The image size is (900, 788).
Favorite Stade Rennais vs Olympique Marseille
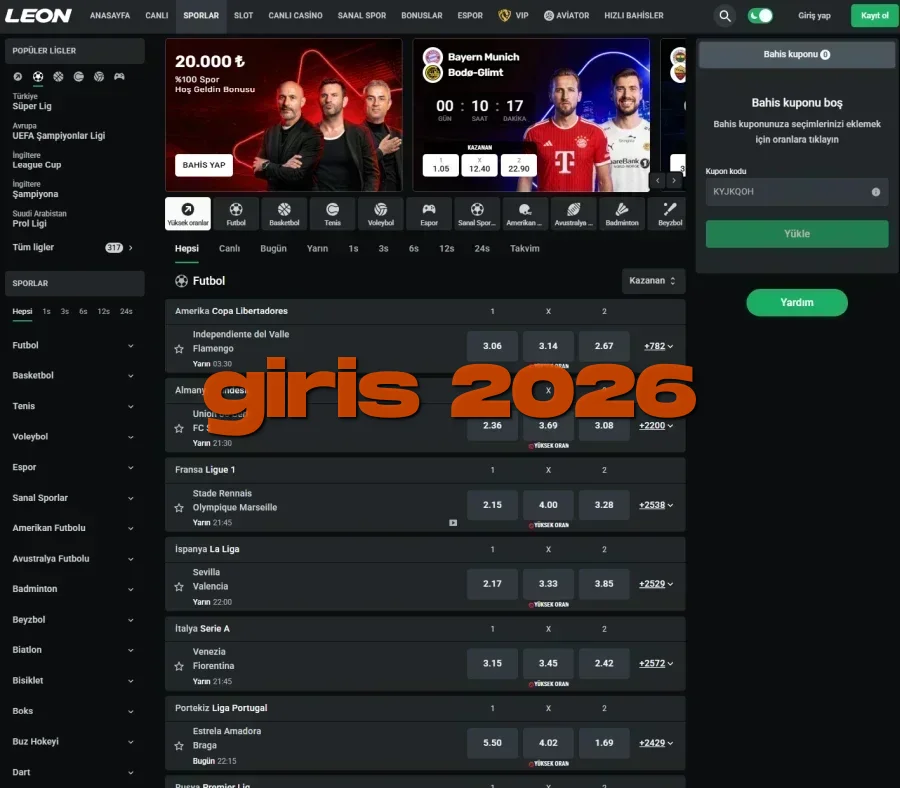179,508
